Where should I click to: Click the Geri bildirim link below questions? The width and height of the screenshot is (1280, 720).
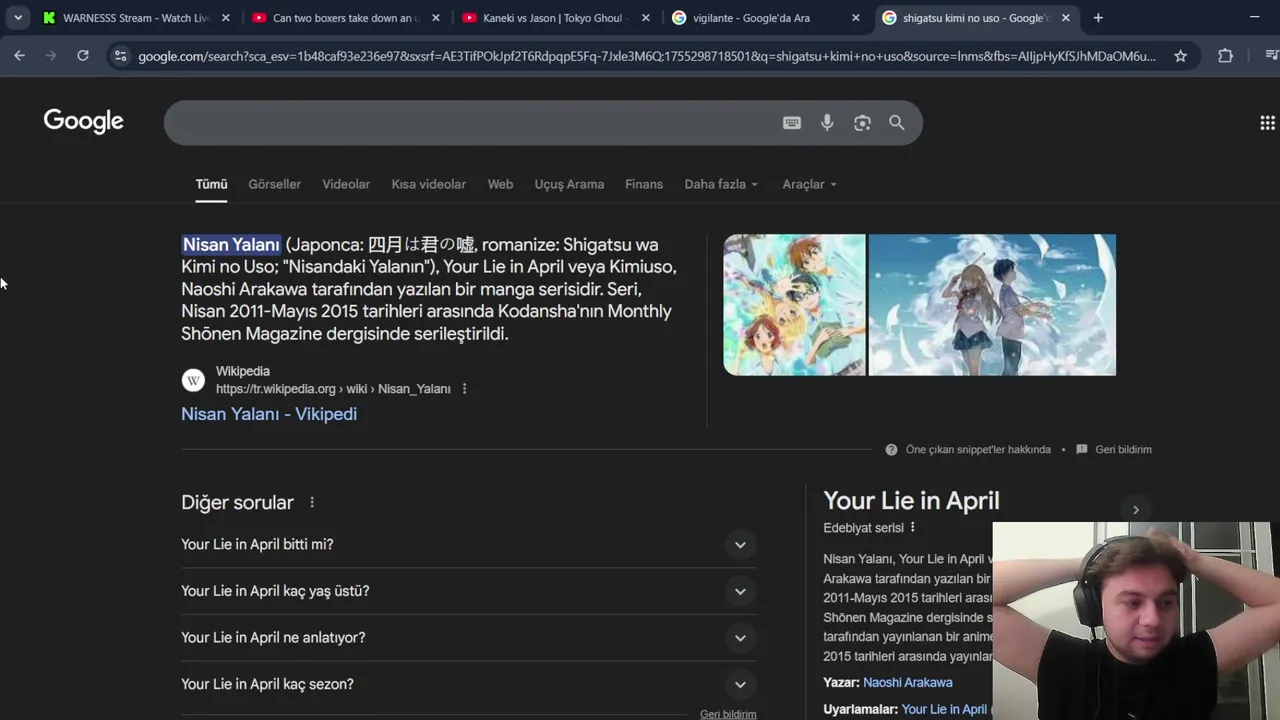click(x=728, y=714)
